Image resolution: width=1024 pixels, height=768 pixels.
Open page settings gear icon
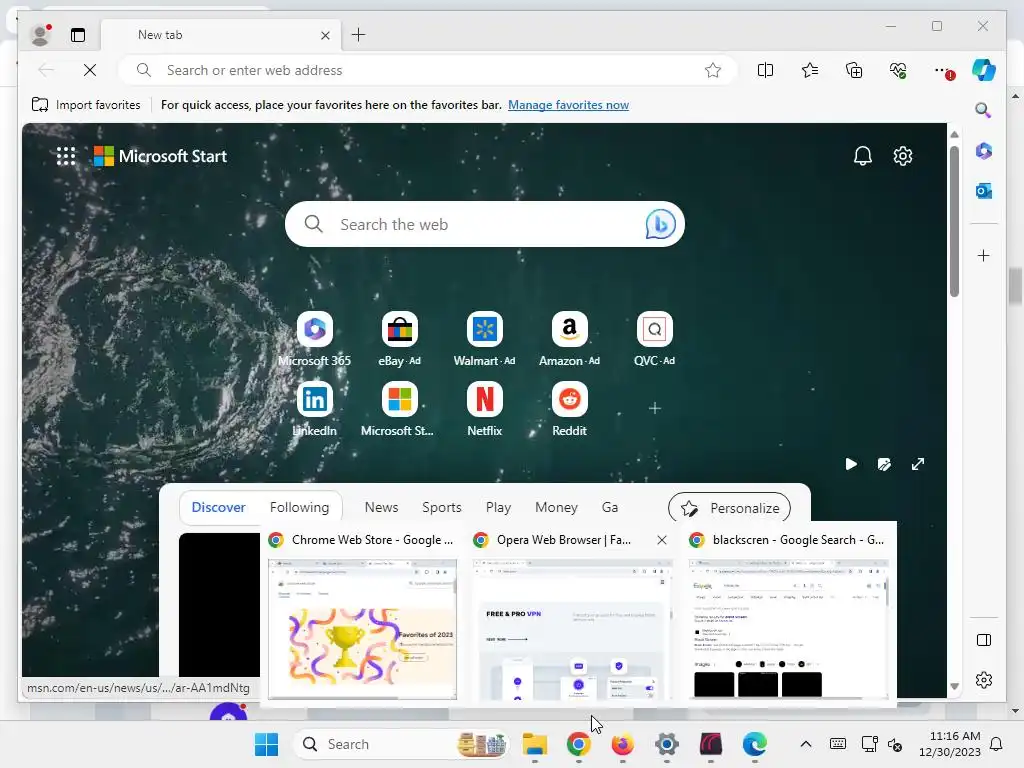click(903, 155)
